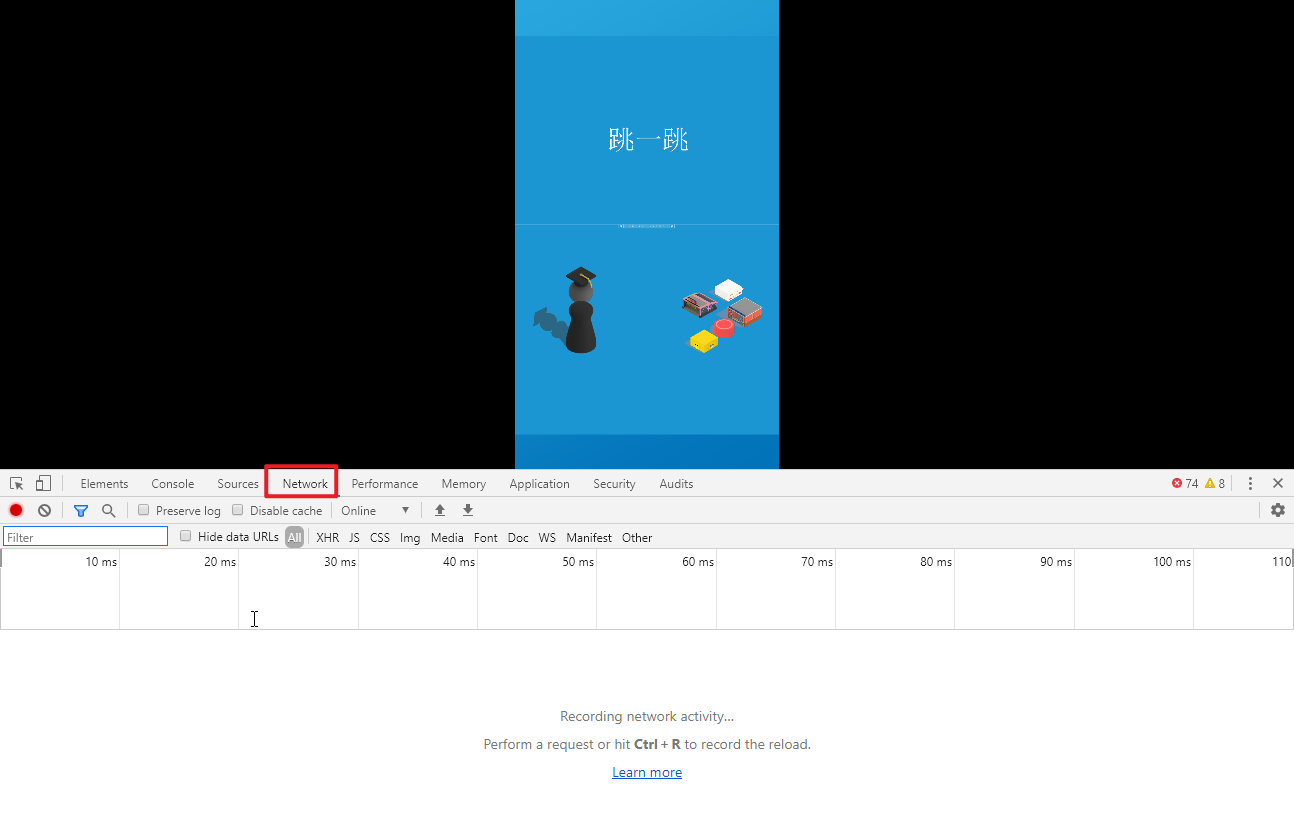Filter requests by Font

pos(486,537)
